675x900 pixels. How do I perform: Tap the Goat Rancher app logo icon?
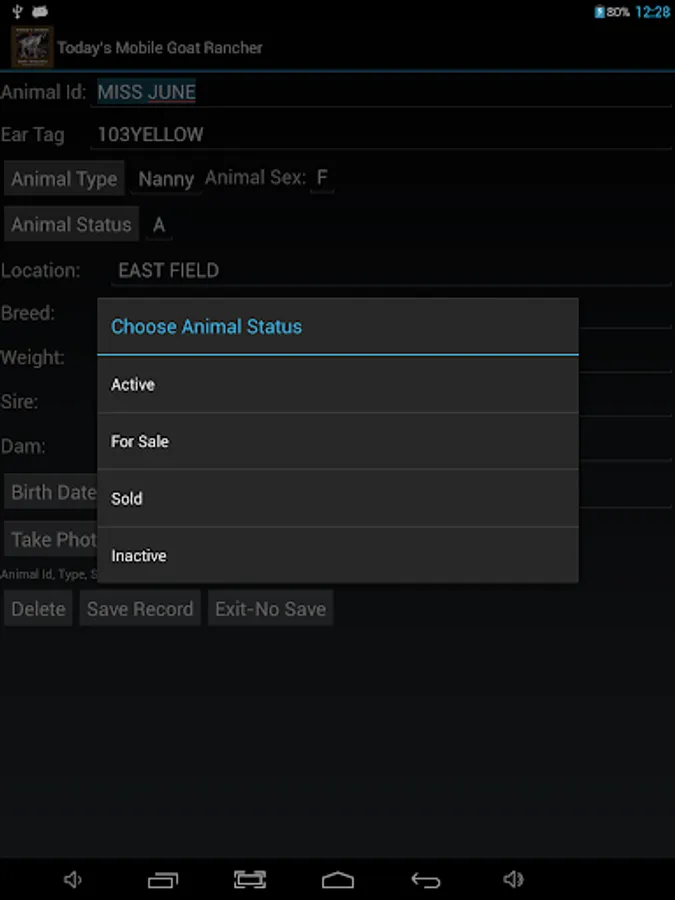pyautogui.click(x=30, y=47)
